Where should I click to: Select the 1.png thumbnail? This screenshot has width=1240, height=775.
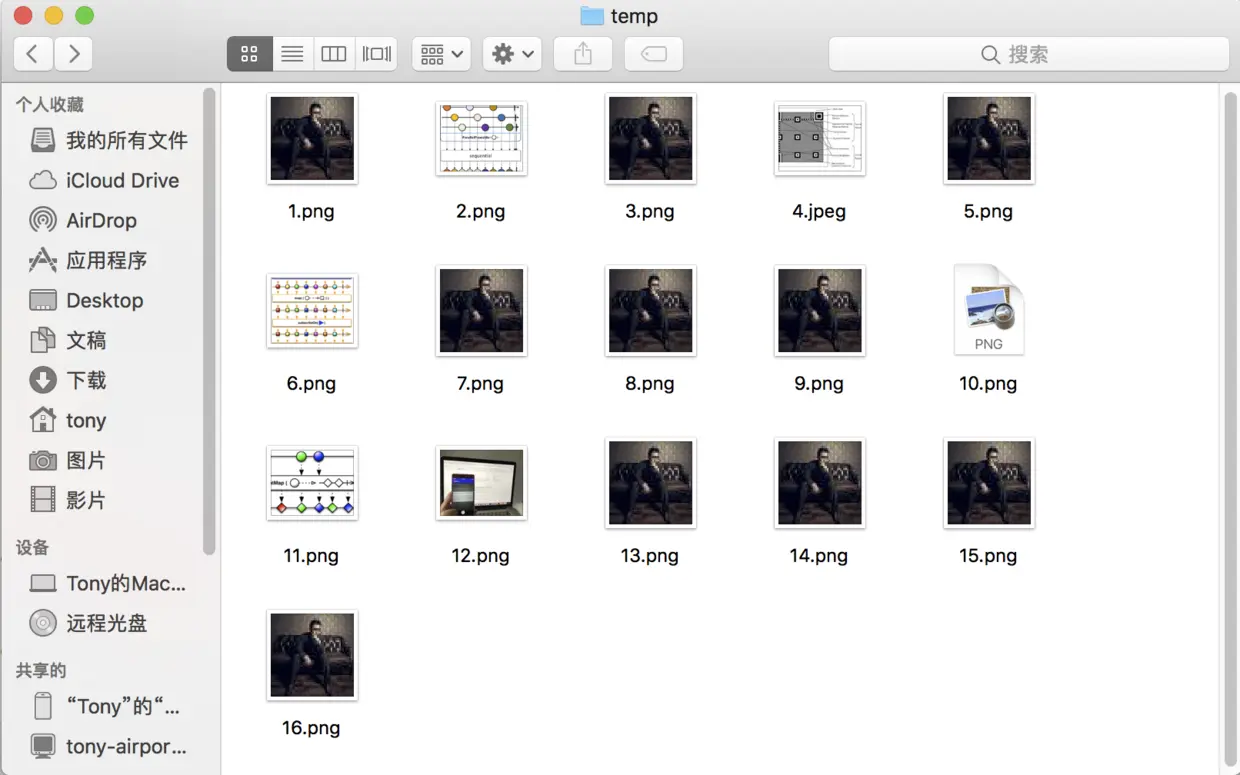[312, 138]
